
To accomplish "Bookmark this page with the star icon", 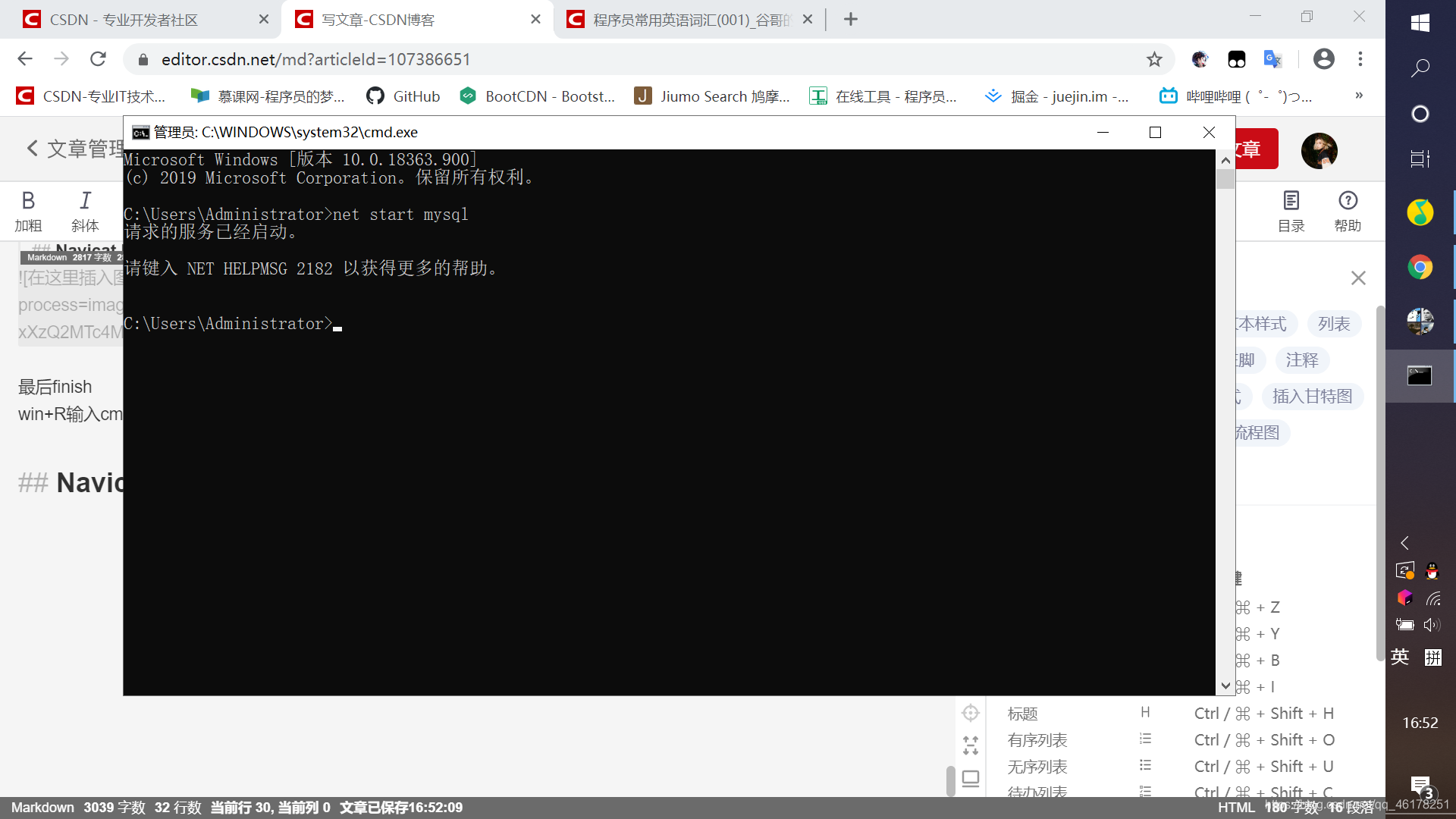I will coord(1154,59).
